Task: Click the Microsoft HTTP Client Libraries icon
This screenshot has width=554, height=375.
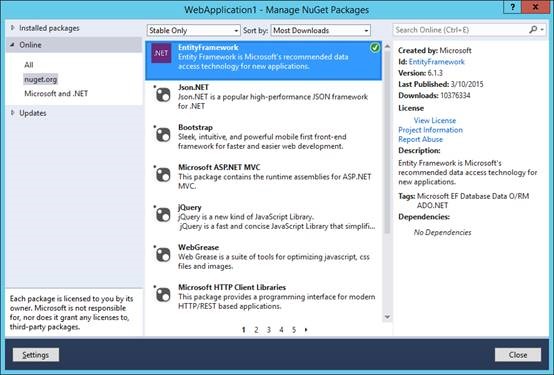Action: [163, 295]
